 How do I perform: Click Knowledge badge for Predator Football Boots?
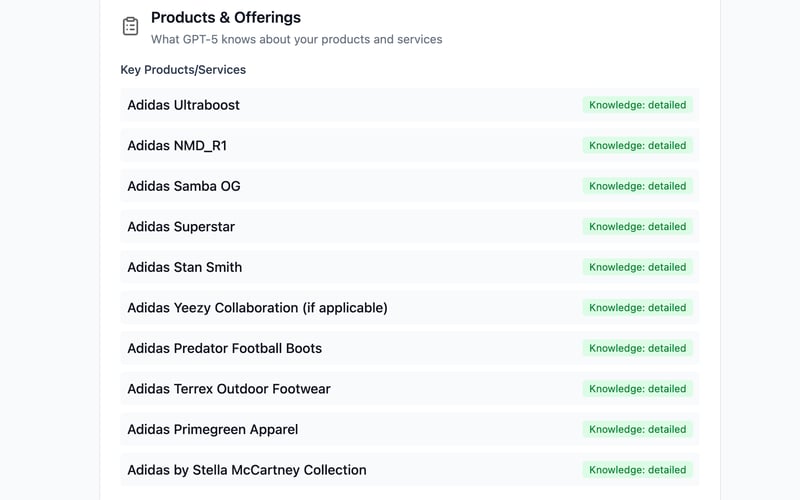[638, 348]
